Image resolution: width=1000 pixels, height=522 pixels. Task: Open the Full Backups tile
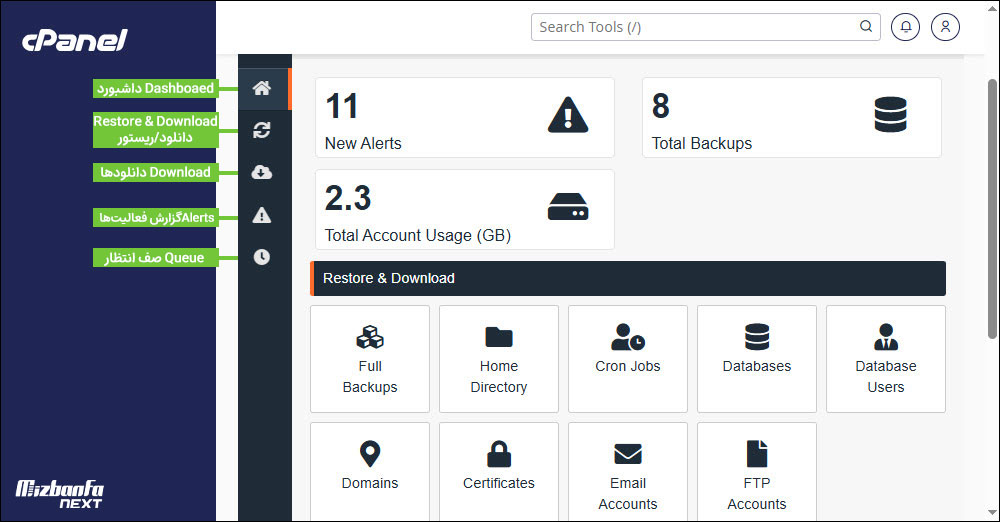(x=370, y=359)
